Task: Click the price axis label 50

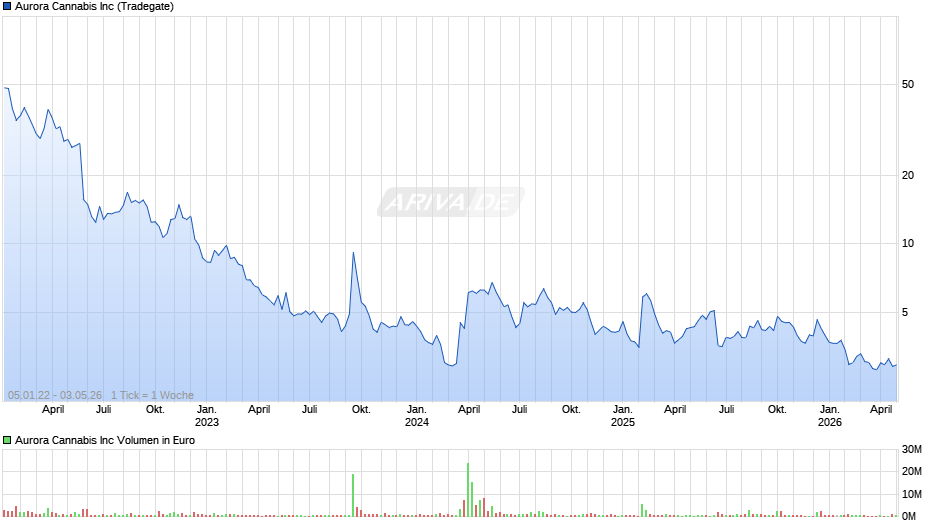Action: (908, 85)
